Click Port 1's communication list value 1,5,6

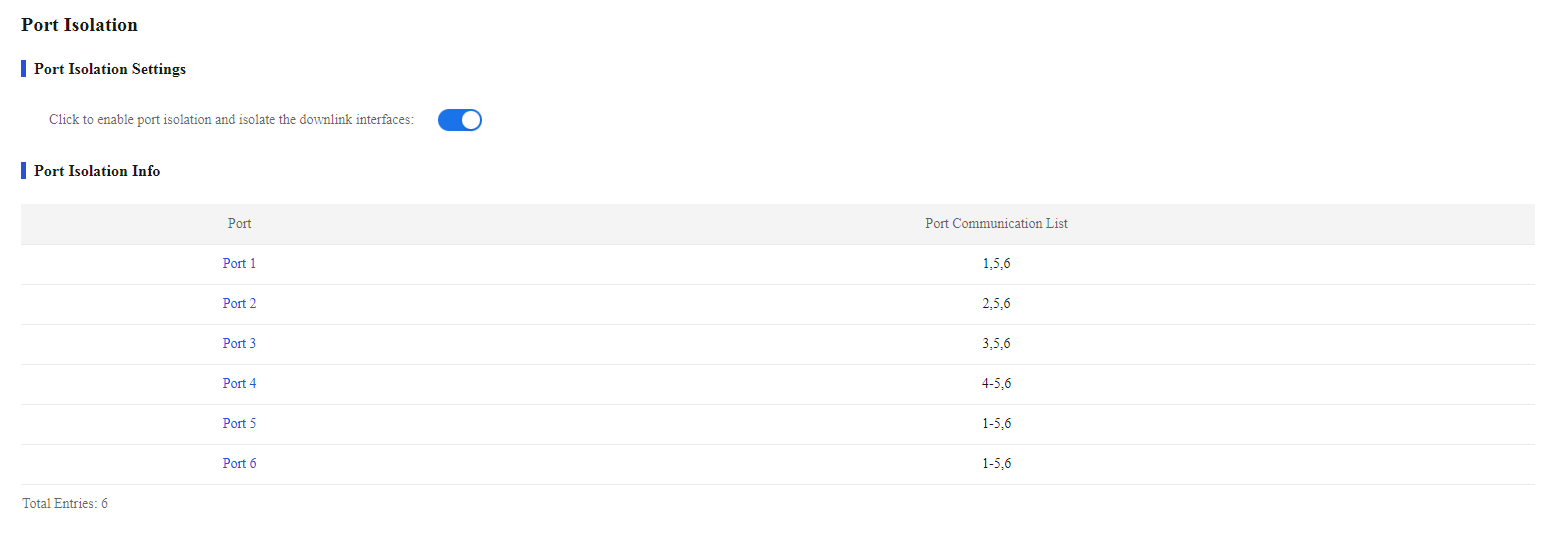(x=996, y=264)
